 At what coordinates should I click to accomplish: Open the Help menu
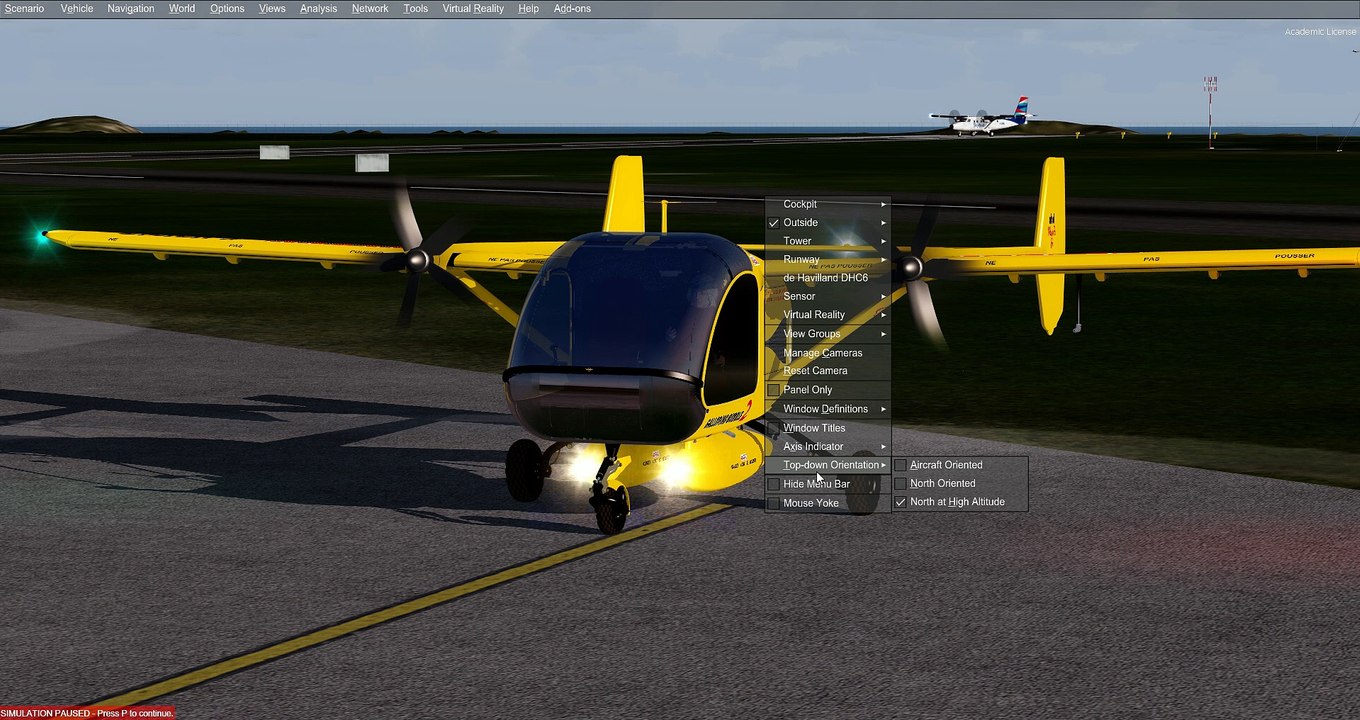point(528,8)
